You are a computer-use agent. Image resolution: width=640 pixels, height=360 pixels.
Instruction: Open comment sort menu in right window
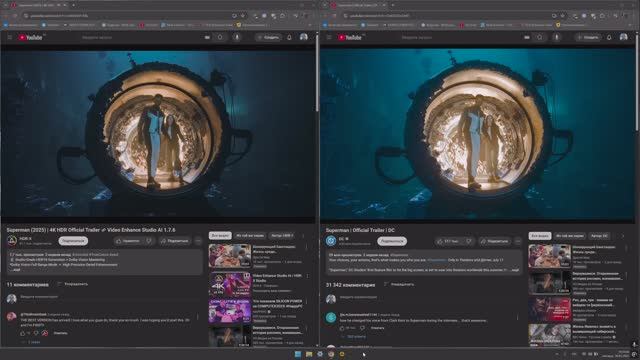tap(398, 284)
